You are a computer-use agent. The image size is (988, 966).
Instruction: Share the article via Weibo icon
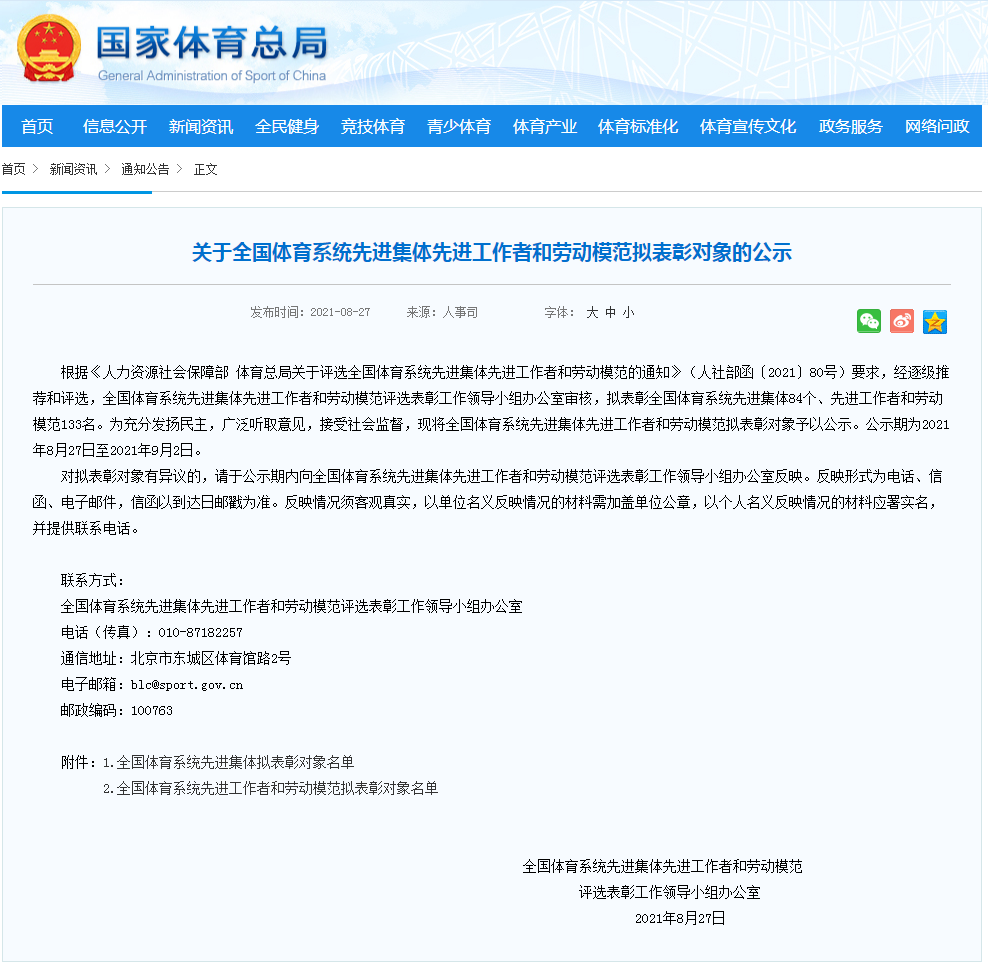pos(902,321)
